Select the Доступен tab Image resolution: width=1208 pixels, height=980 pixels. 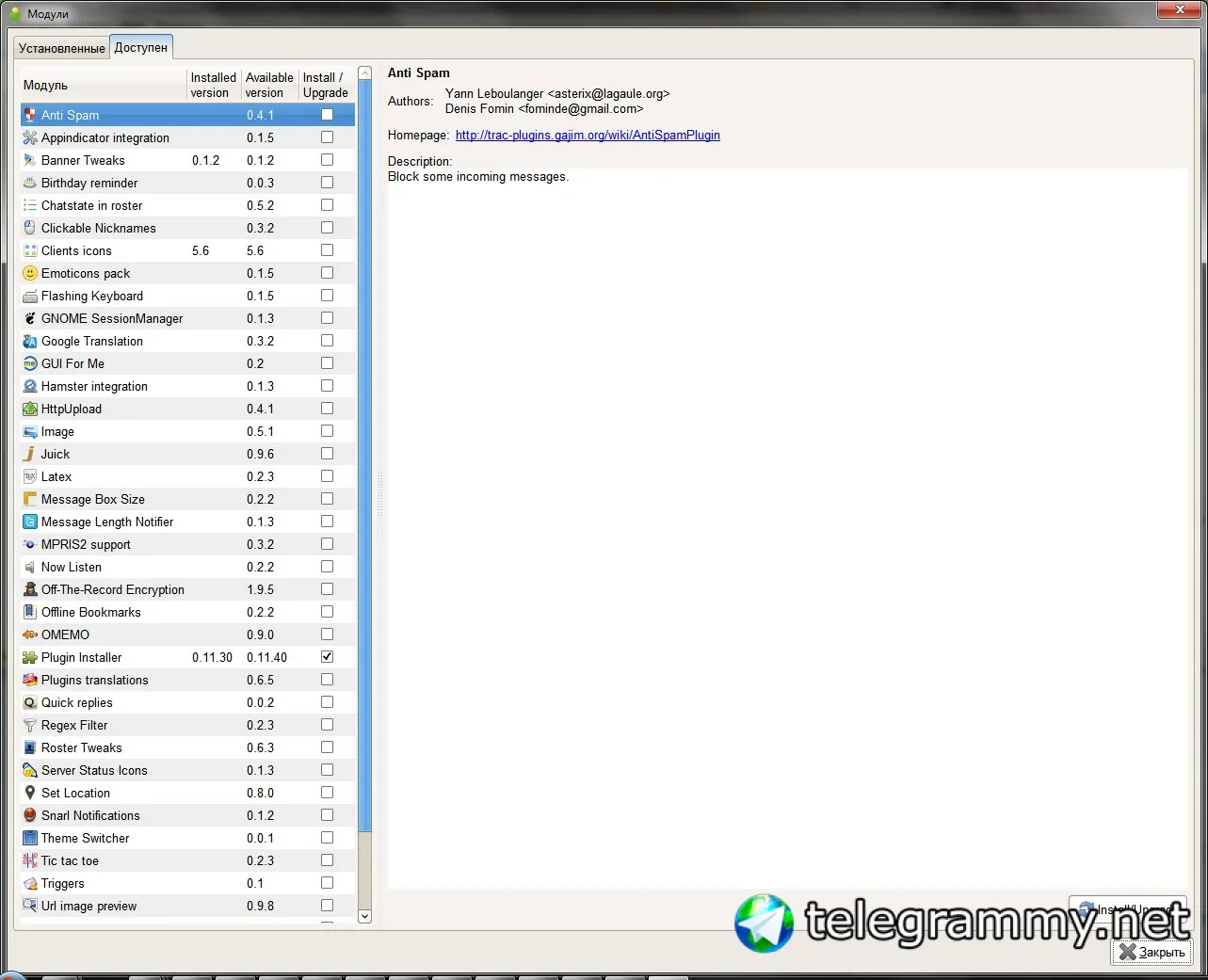pyautogui.click(x=141, y=47)
